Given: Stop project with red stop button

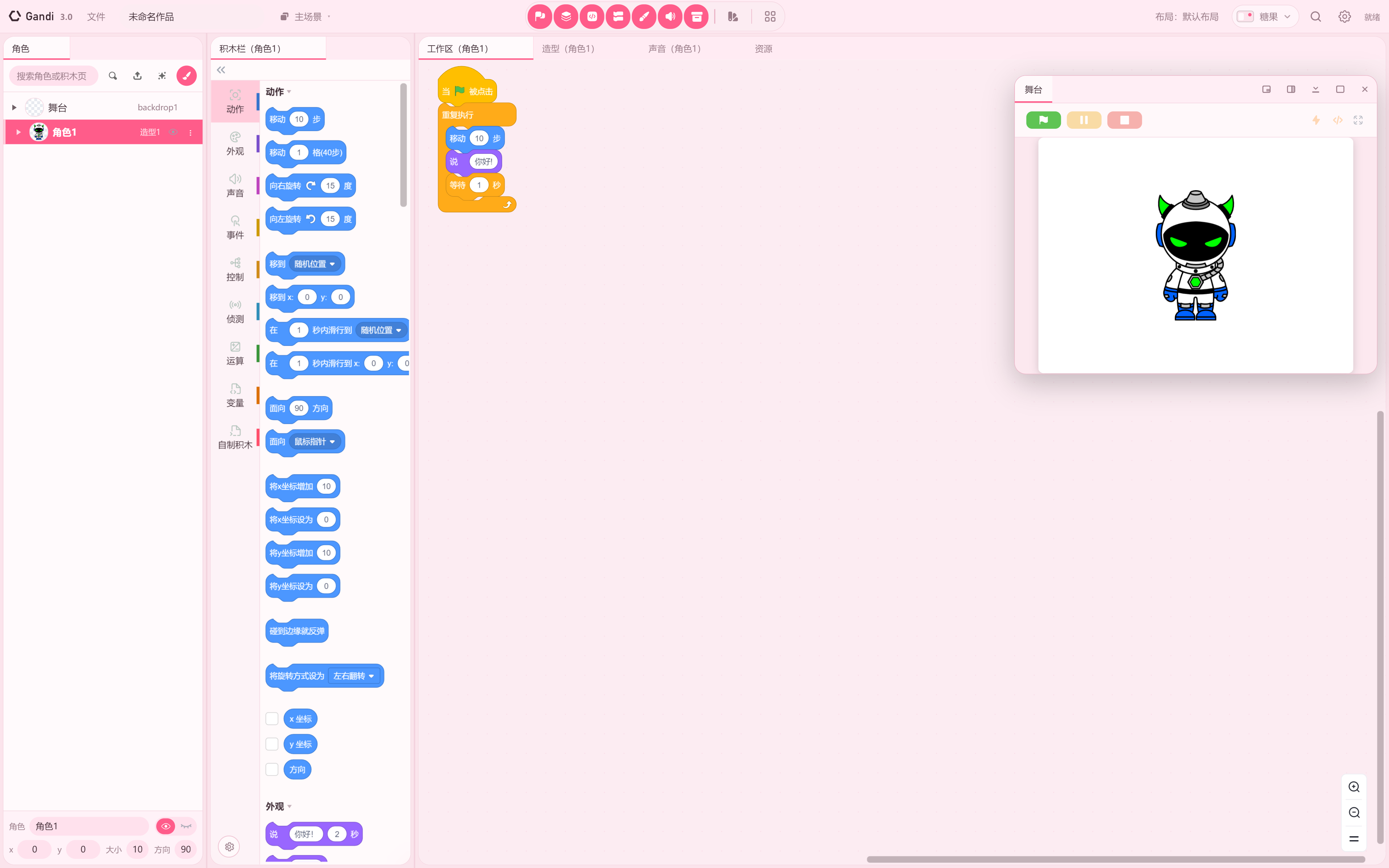Looking at the screenshot, I should [1124, 120].
